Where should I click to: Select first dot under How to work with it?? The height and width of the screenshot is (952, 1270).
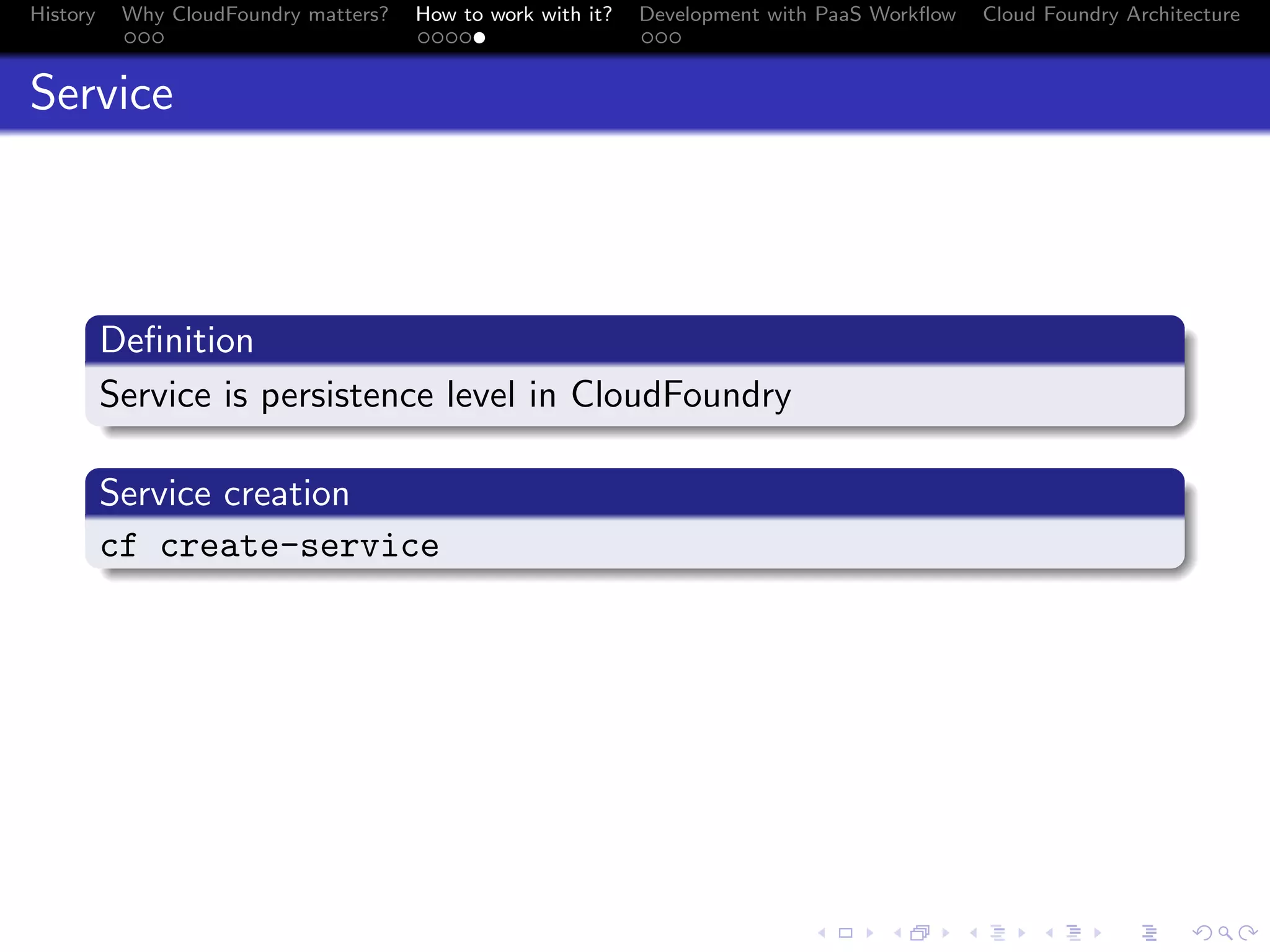point(424,38)
